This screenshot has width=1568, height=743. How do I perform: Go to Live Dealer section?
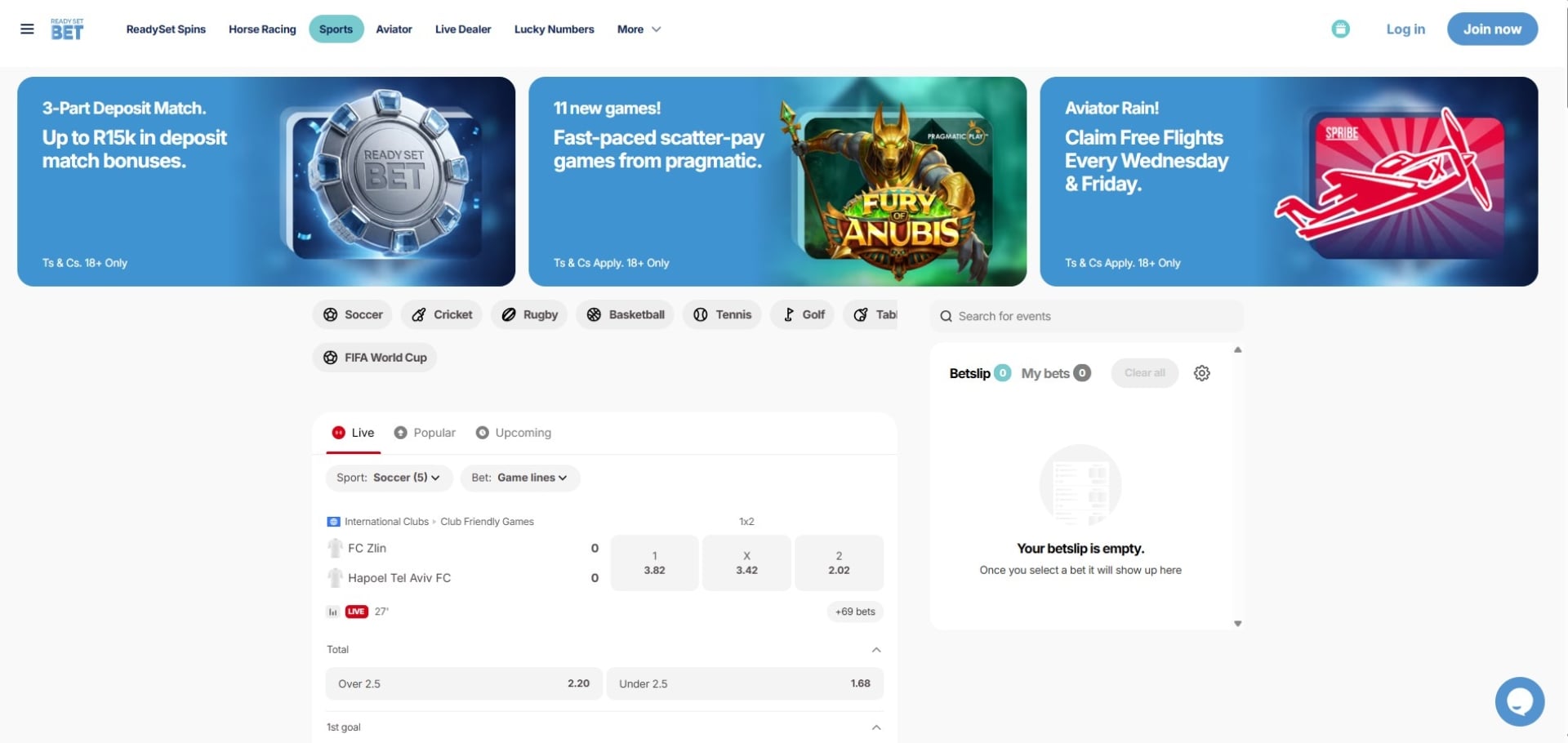[x=463, y=29]
